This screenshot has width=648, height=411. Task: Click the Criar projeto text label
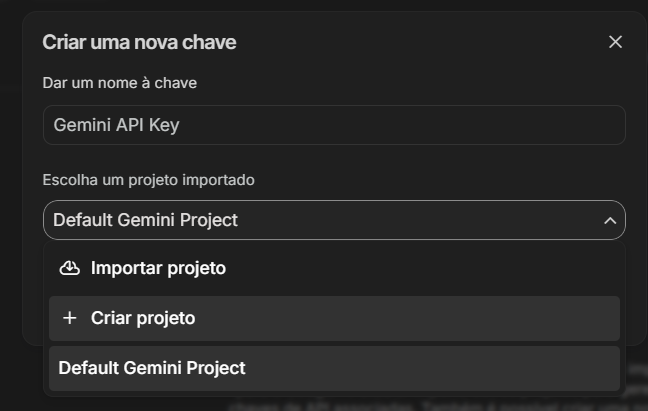[x=143, y=318]
